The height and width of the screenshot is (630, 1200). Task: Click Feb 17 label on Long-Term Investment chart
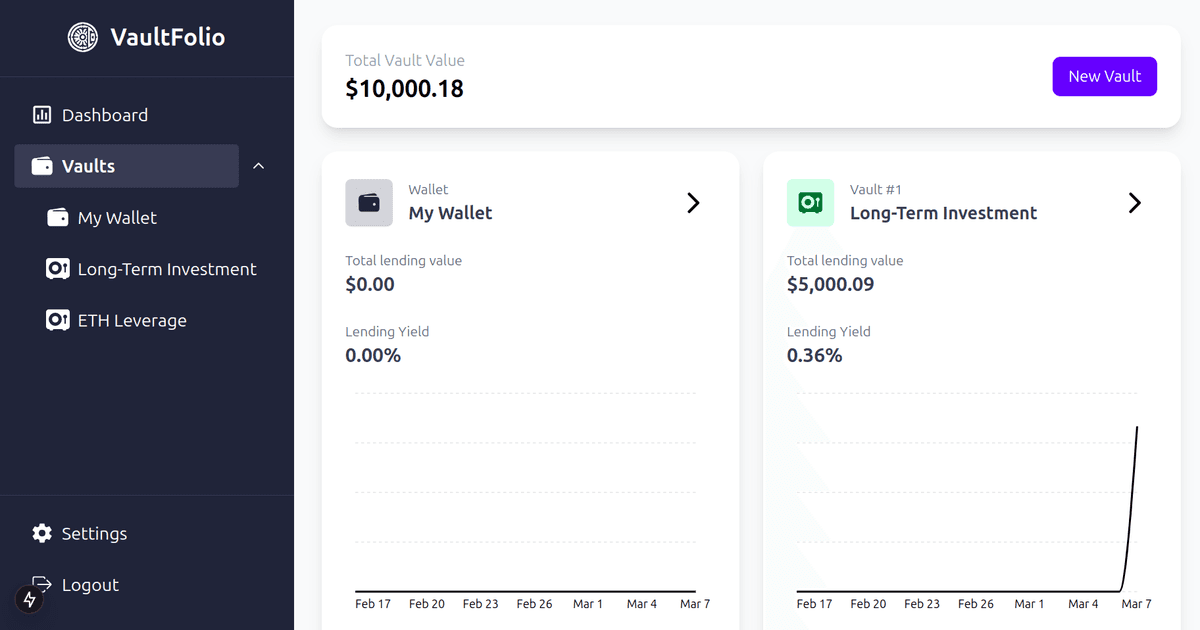coord(814,604)
